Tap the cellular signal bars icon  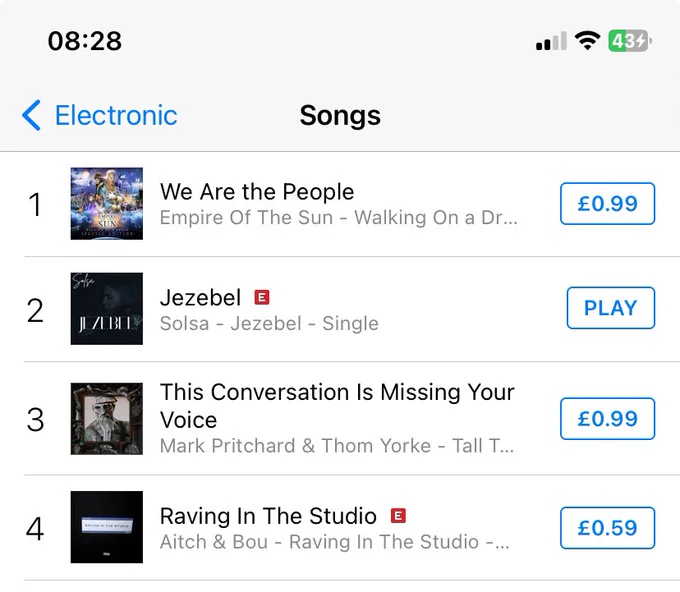point(551,41)
